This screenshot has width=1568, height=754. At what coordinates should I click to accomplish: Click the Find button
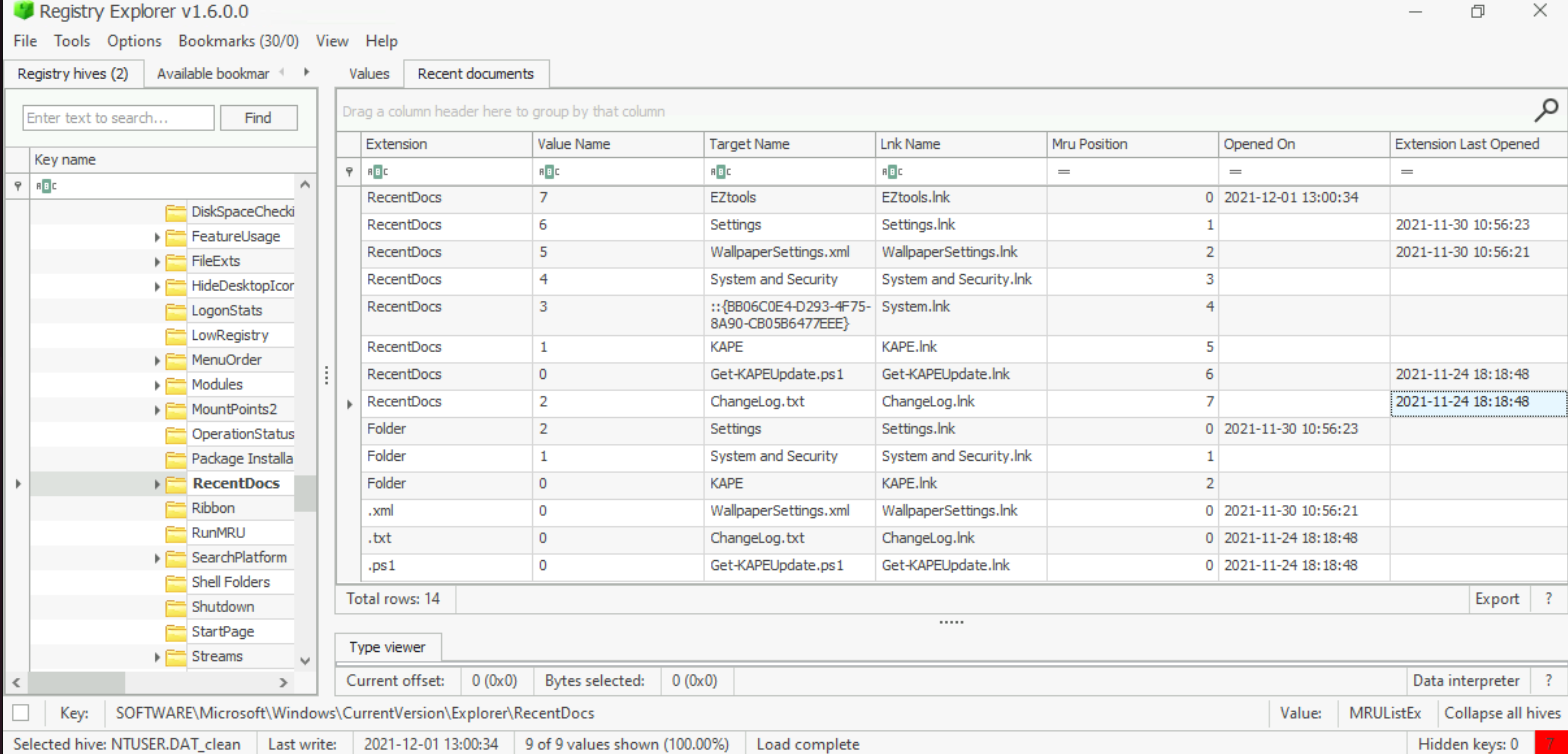(x=258, y=117)
